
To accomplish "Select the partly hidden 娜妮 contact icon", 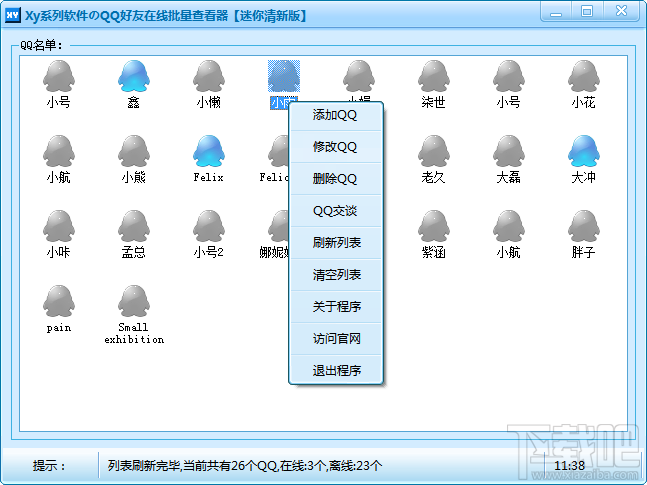I will 279,226.
